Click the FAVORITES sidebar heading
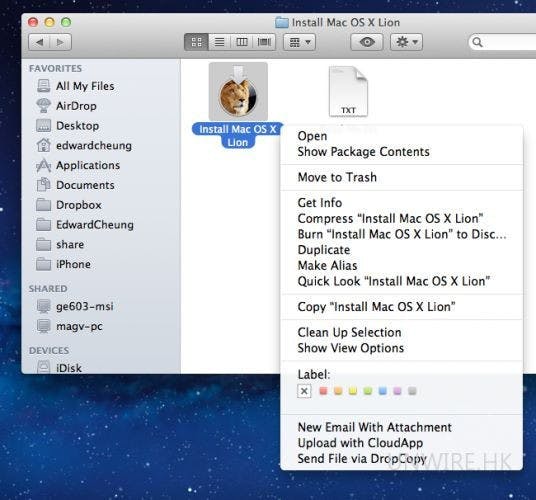The image size is (536, 500). (x=55, y=68)
